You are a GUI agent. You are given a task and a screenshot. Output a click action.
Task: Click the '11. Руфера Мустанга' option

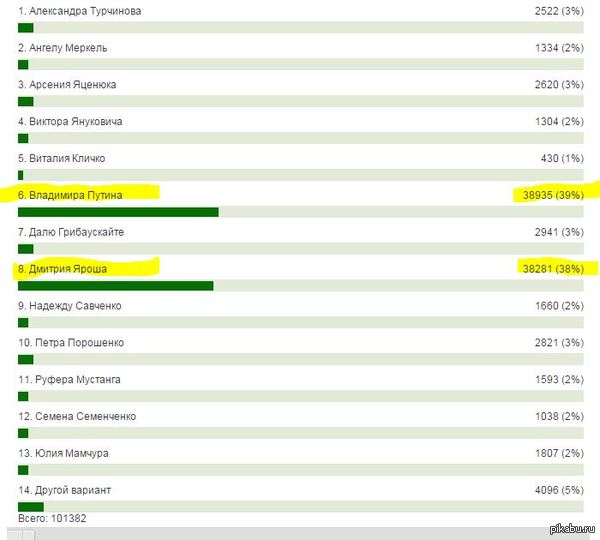click(70, 380)
